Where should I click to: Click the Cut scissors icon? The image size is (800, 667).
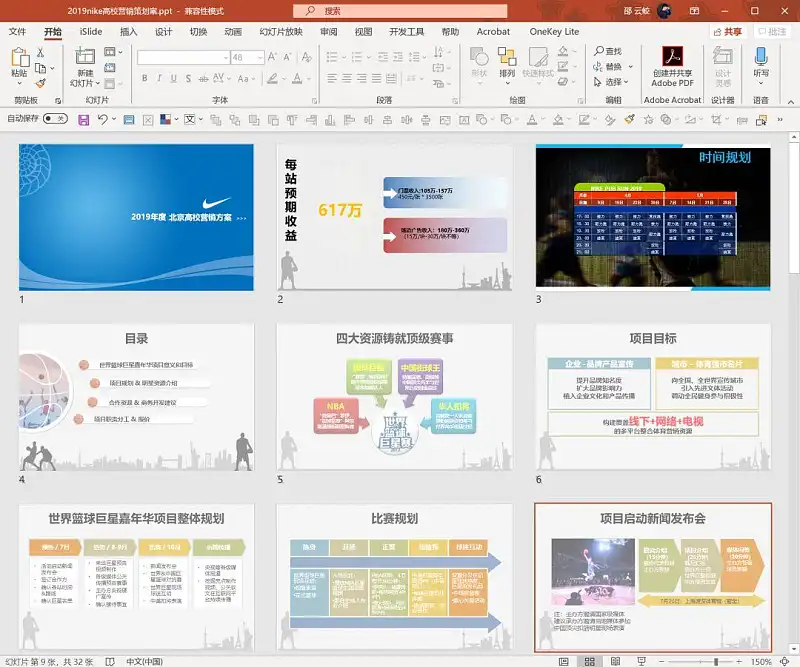pyautogui.click(x=40, y=52)
